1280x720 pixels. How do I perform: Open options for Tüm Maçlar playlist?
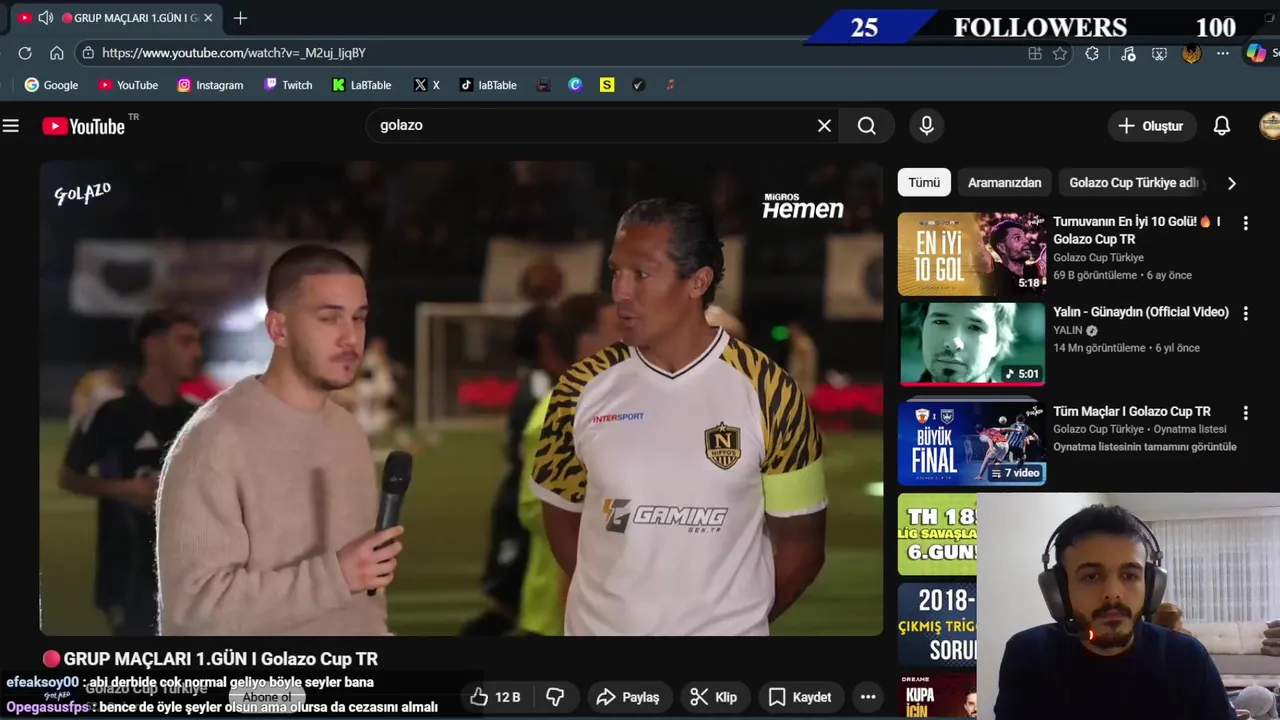tap(1246, 413)
